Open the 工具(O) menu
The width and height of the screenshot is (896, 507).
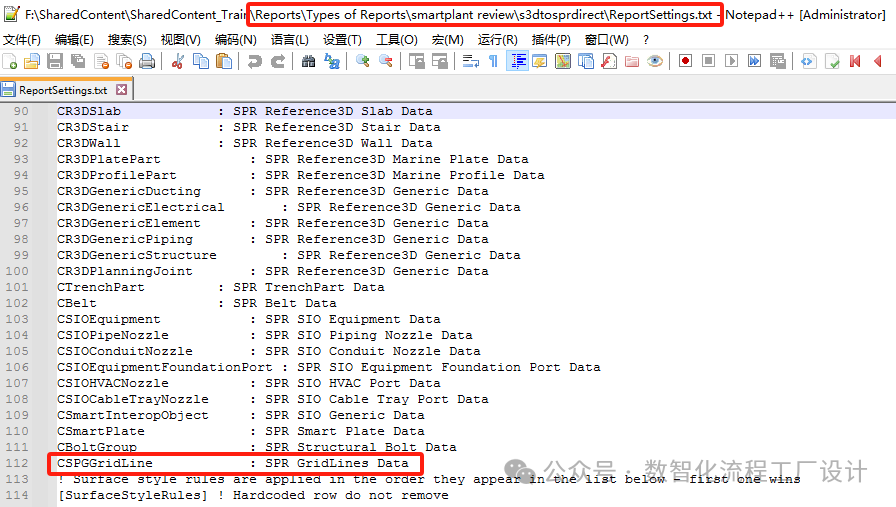coord(397,39)
